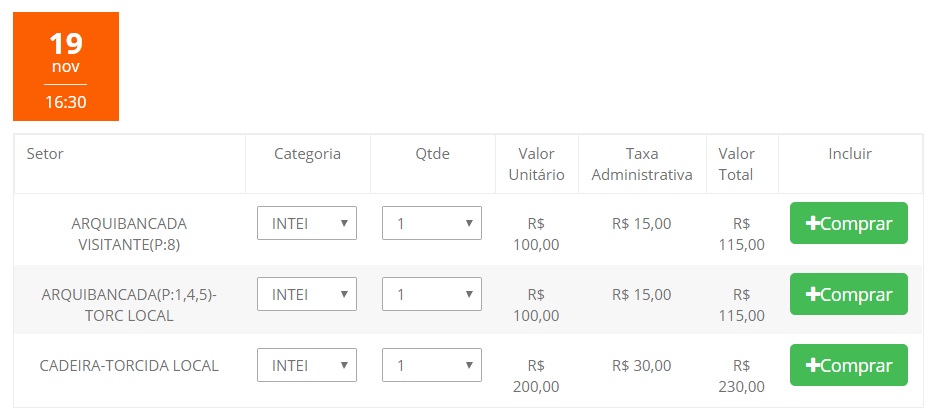
Task: Select the ARQUIBANCADA VISITANTE(P:8) sector name
Action: tap(129, 233)
